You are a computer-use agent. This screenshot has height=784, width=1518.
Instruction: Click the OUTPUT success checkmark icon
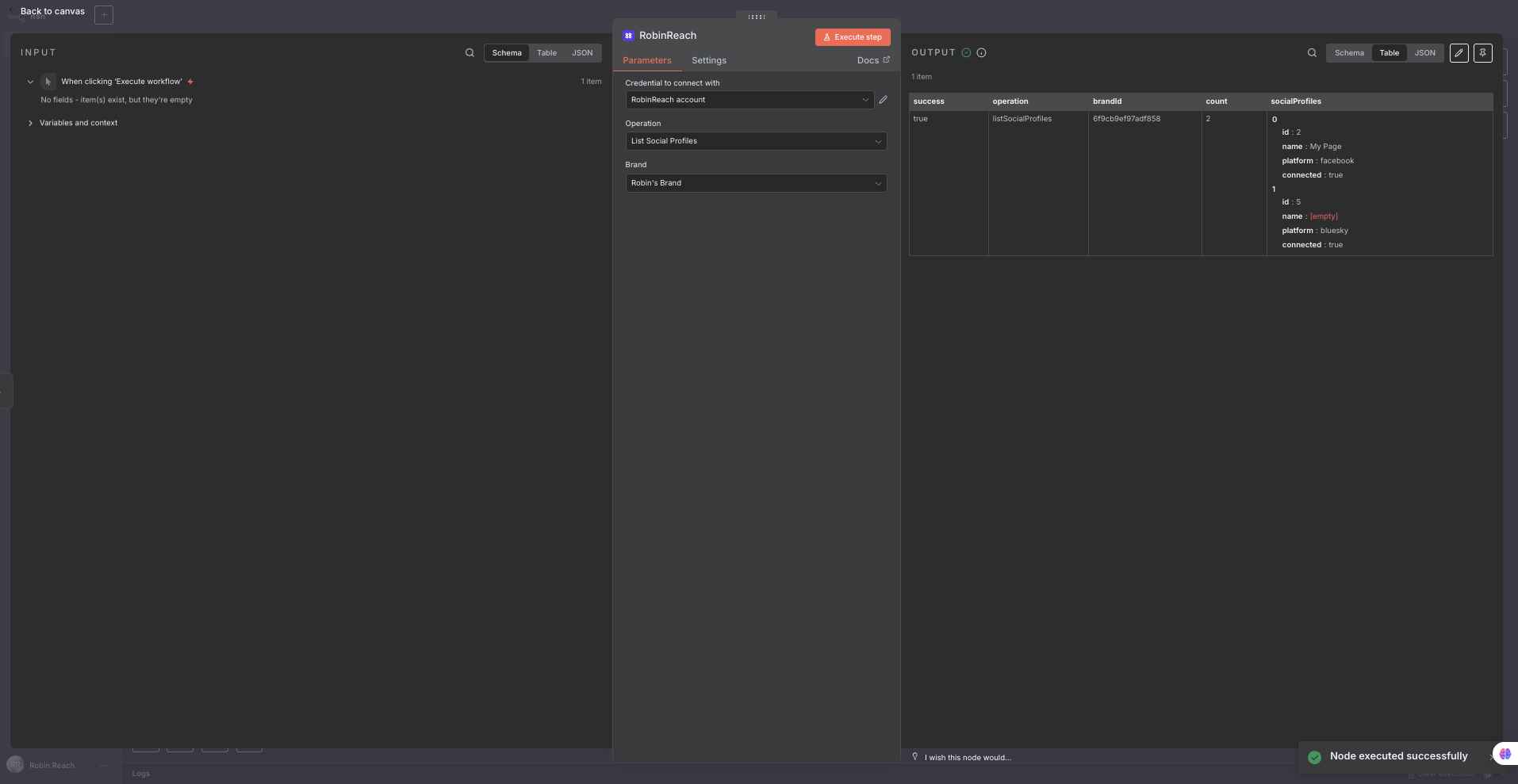[x=966, y=53]
